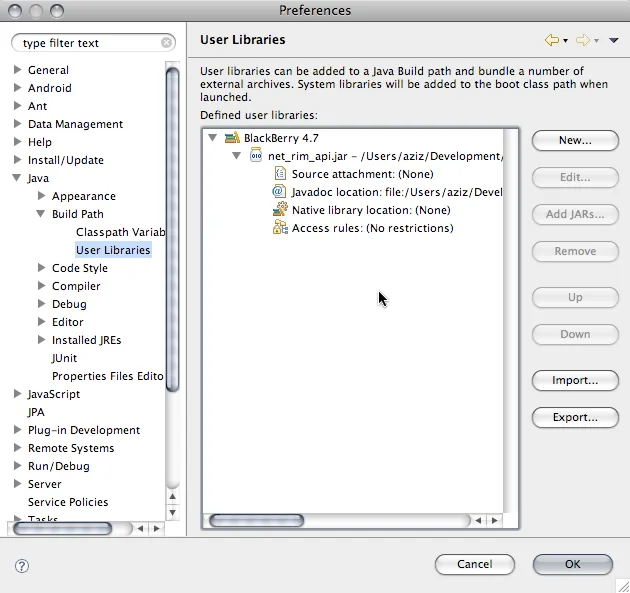Collapse the Build Path node
This screenshot has width=630, height=593.
pos(41,214)
